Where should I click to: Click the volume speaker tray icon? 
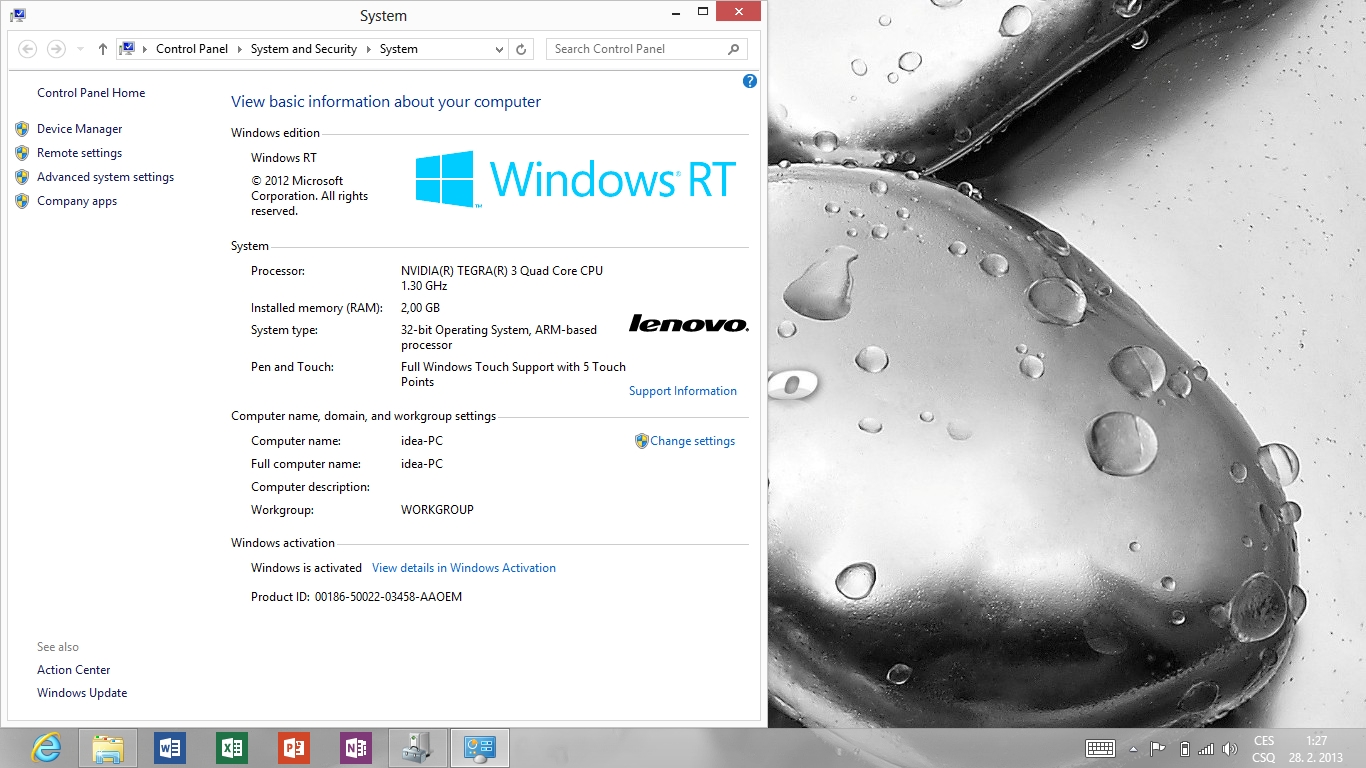point(1230,748)
